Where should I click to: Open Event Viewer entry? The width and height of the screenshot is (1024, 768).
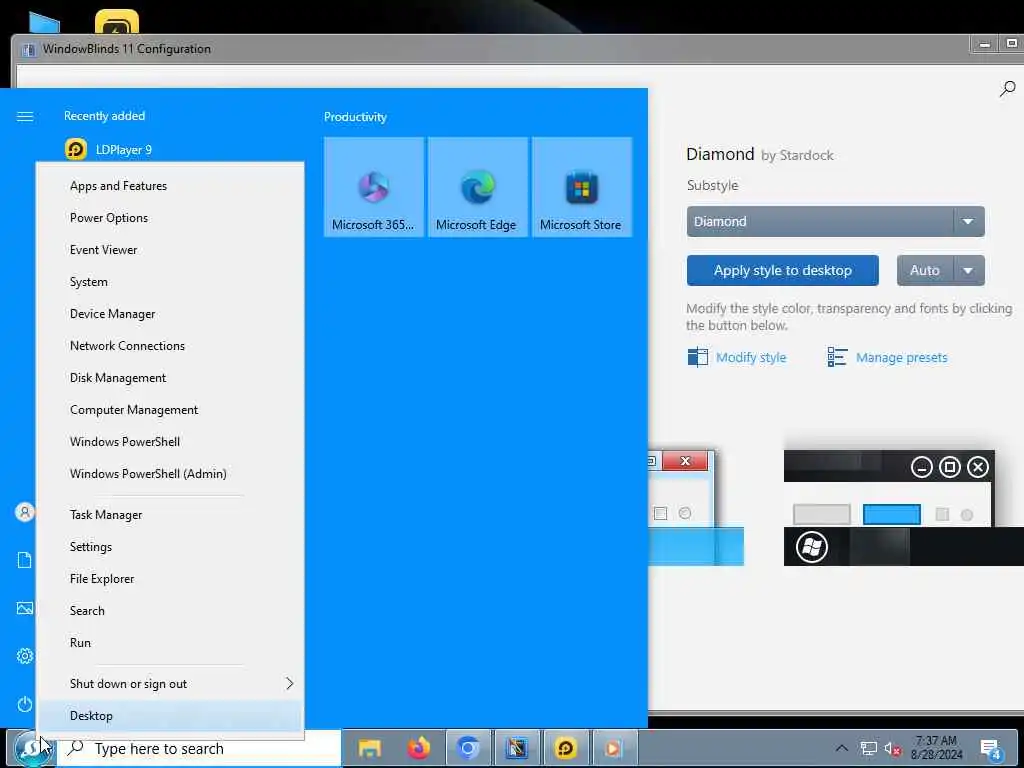tap(170, 250)
